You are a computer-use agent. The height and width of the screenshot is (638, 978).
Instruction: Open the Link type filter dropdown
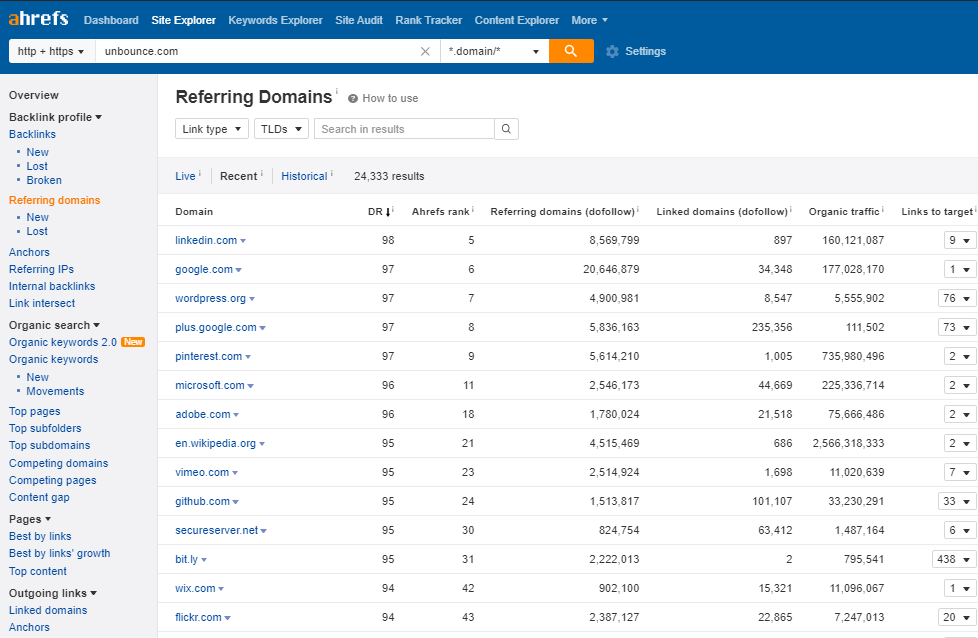tap(211, 128)
